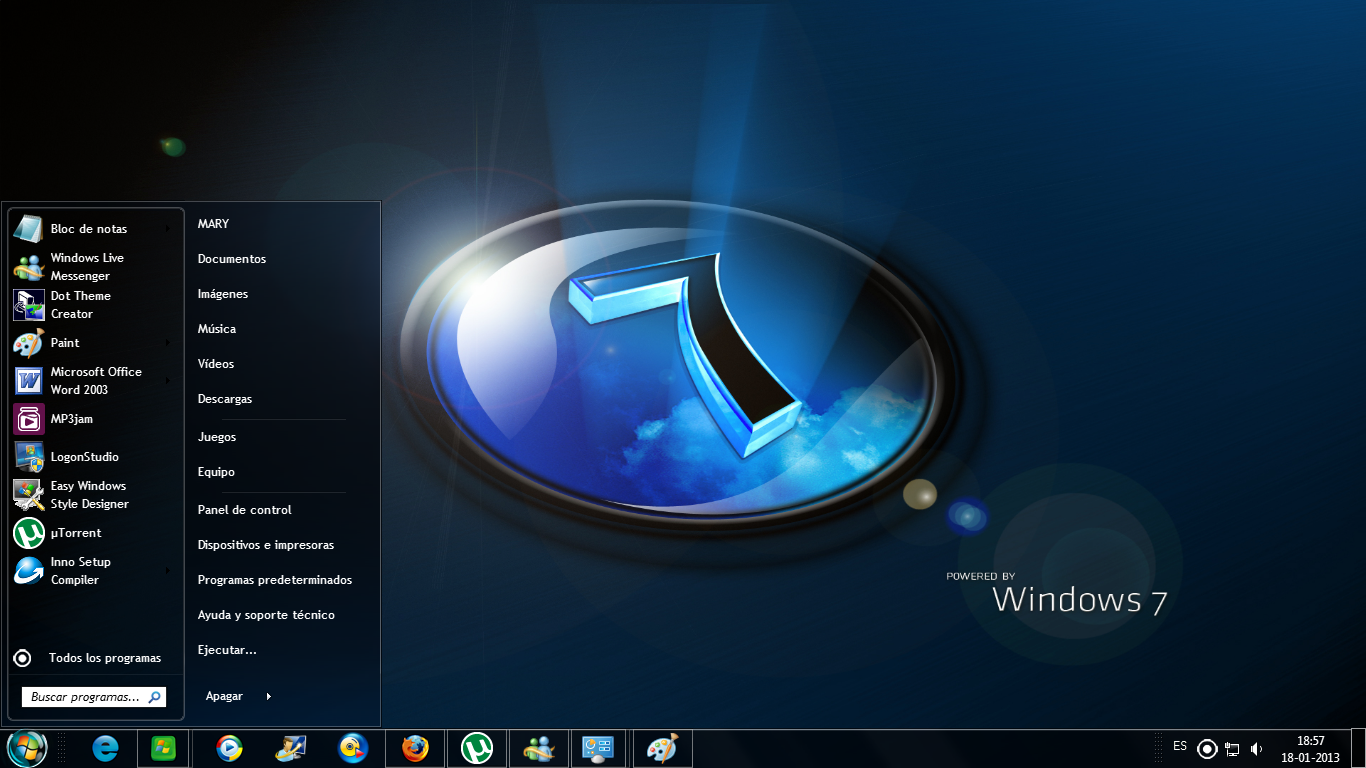The width and height of the screenshot is (1366, 768).
Task: Click the green Windows flag taskbar icon
Action: pos(163,748)
